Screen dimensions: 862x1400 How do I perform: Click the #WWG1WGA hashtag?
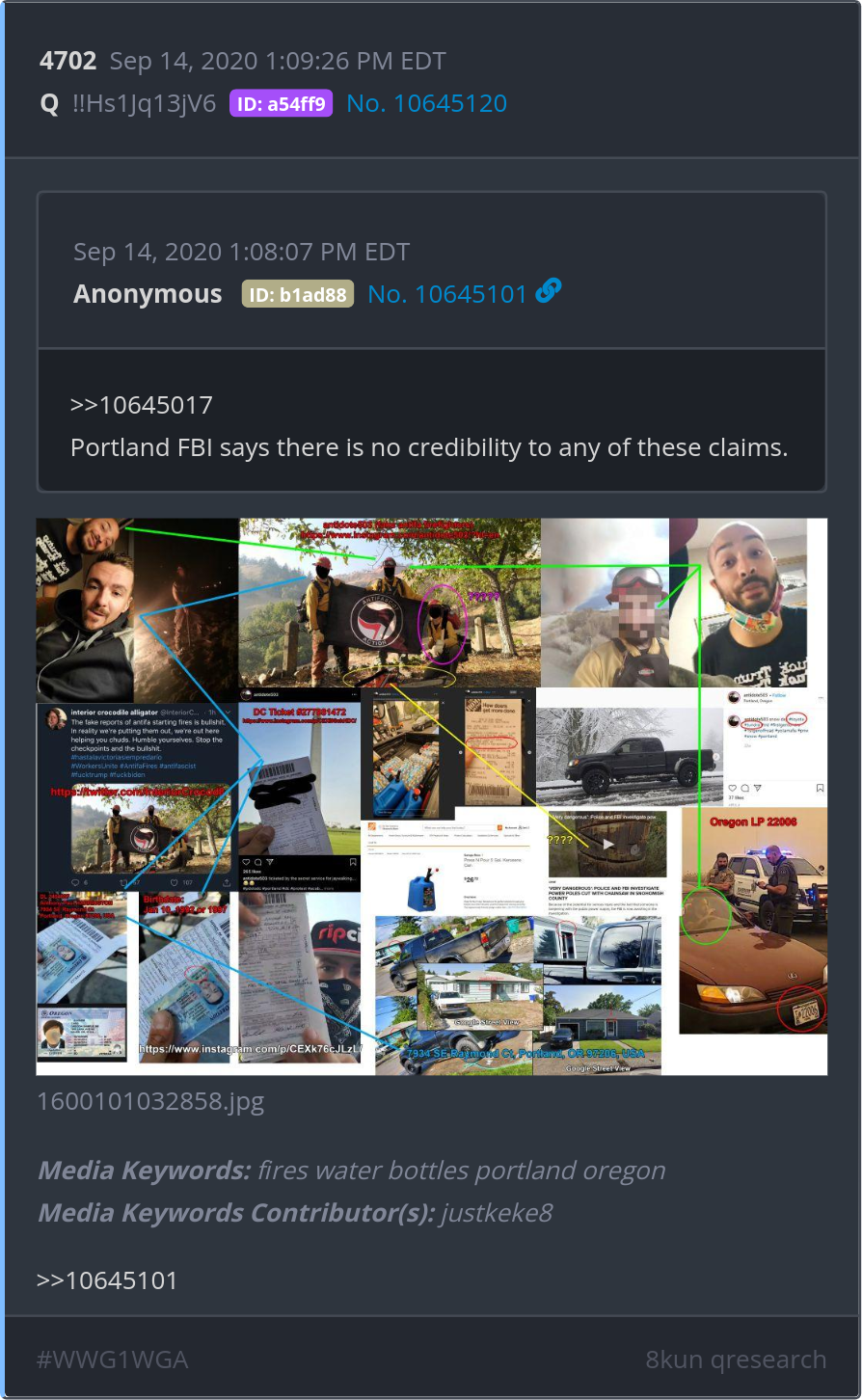[x=112, y=1360]
